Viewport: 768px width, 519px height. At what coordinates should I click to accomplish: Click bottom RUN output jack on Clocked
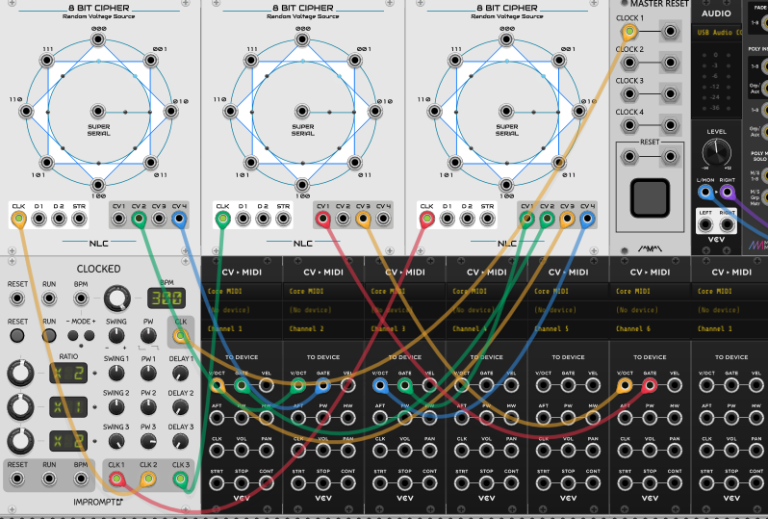coord(49,478)
